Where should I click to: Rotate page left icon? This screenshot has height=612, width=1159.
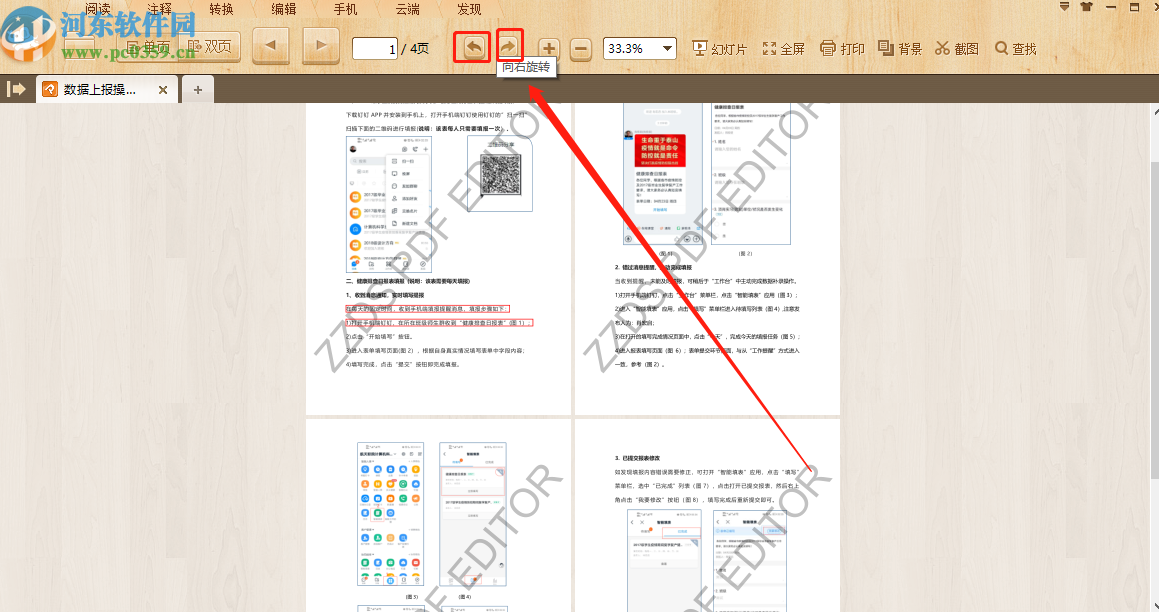tap(473, 48)
